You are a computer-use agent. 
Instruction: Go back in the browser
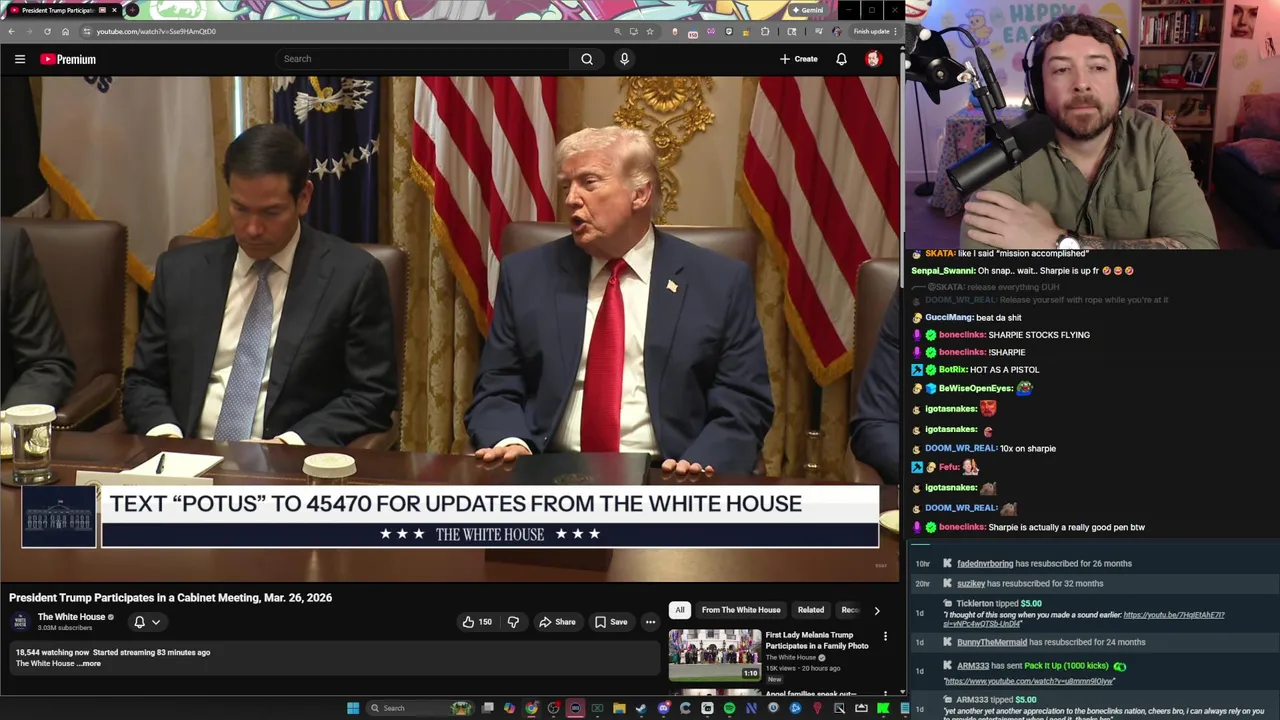11,31
